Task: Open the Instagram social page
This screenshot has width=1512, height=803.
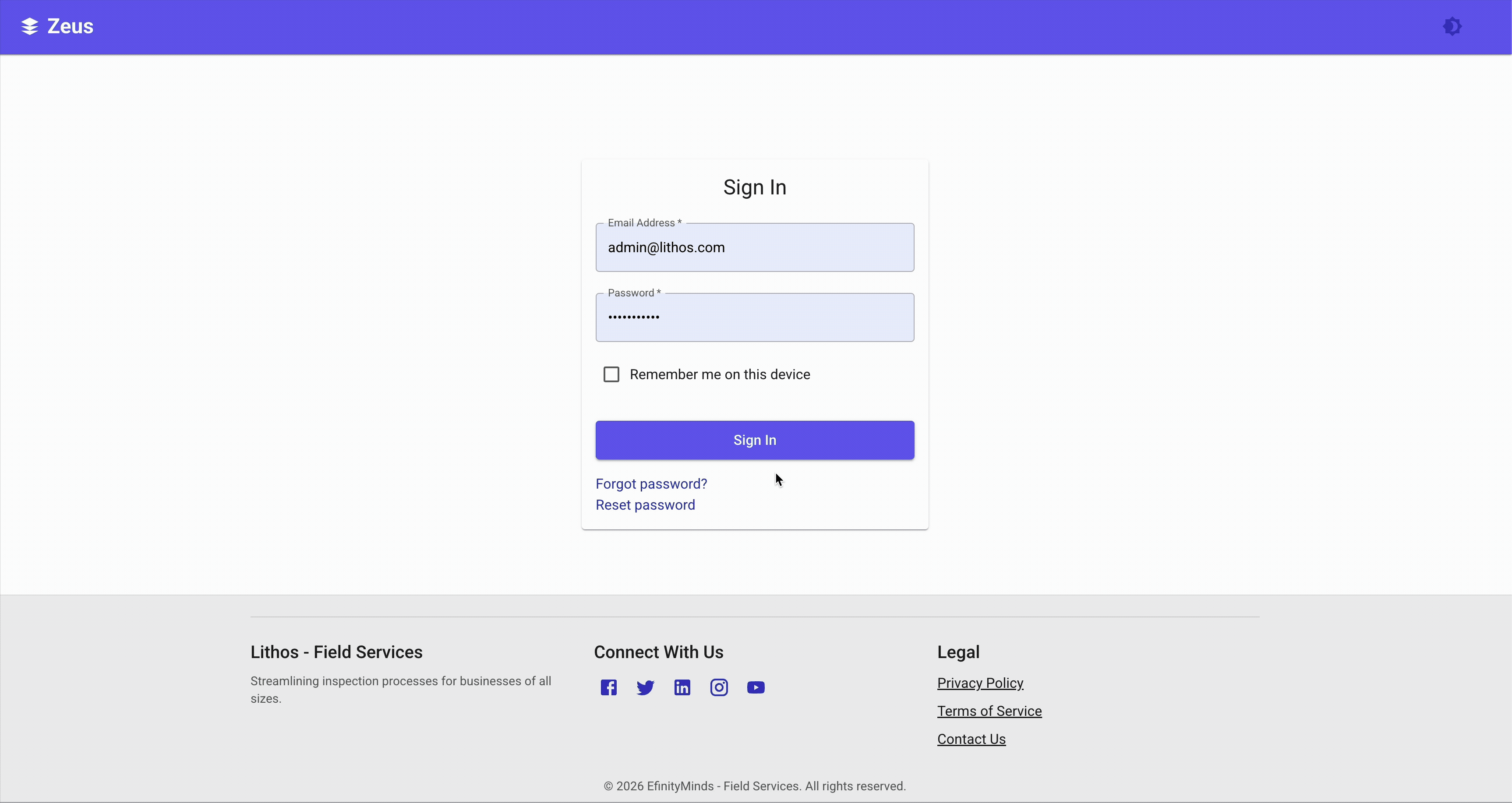Action: pos(718,687)
